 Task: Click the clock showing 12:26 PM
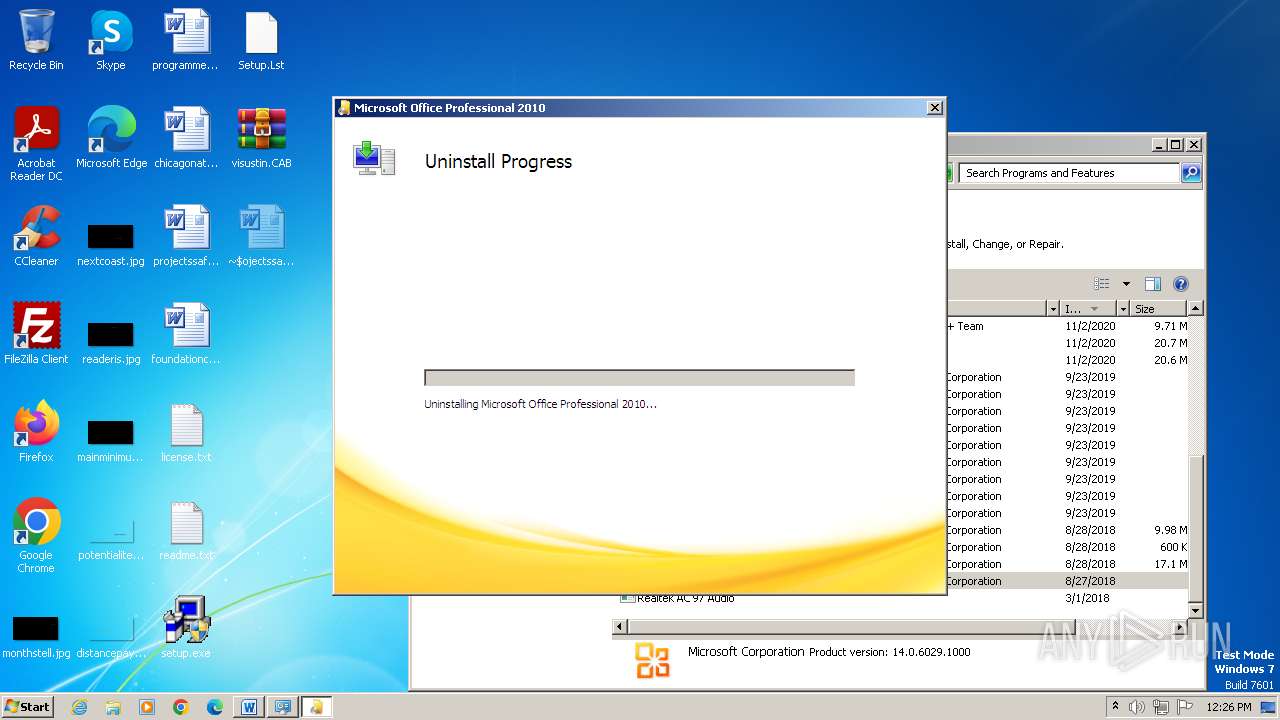[x=1229, y=707]
